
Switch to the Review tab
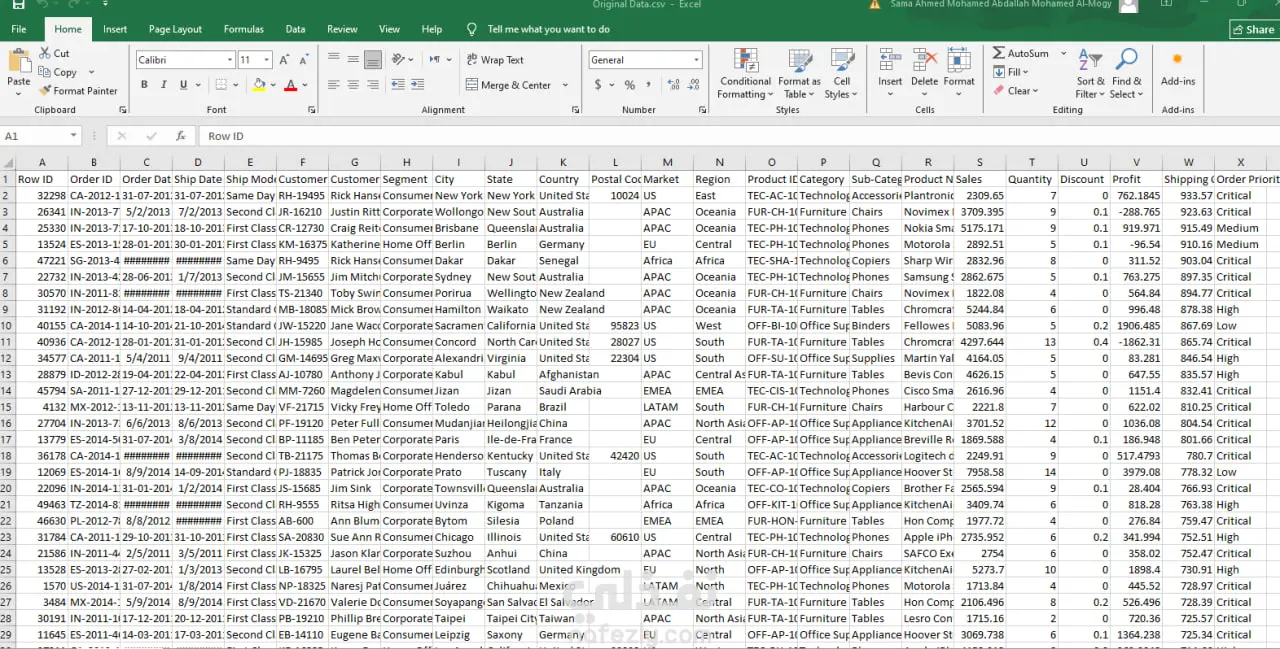pos(342,29)
